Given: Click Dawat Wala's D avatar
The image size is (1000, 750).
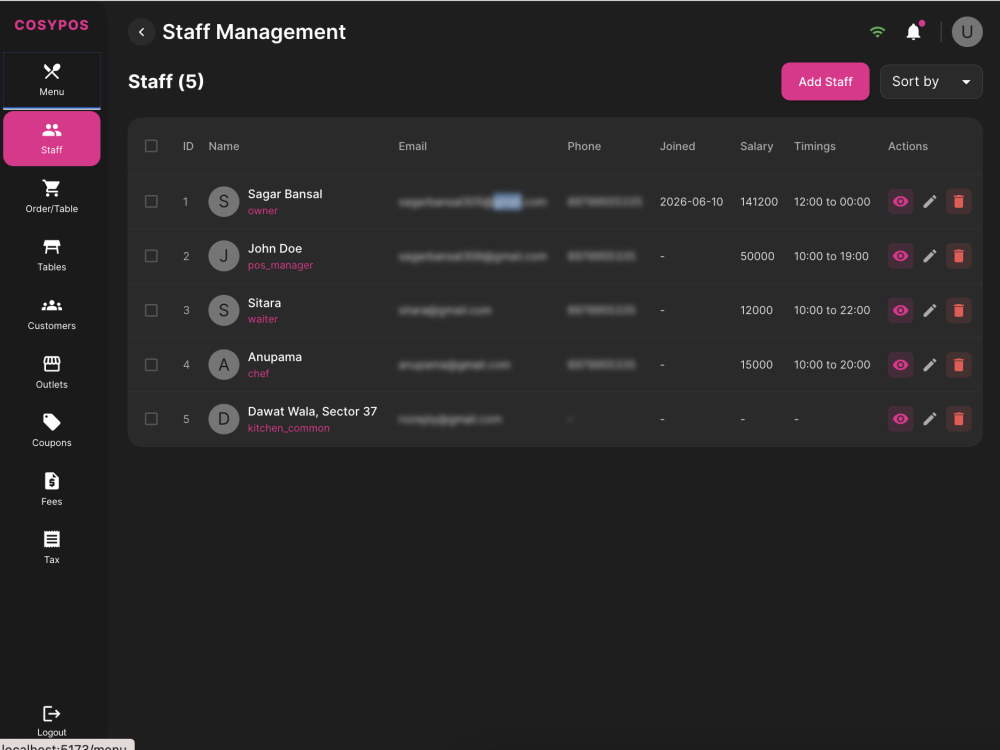Looking at the screenshot, I should click(x=224, y=419).
